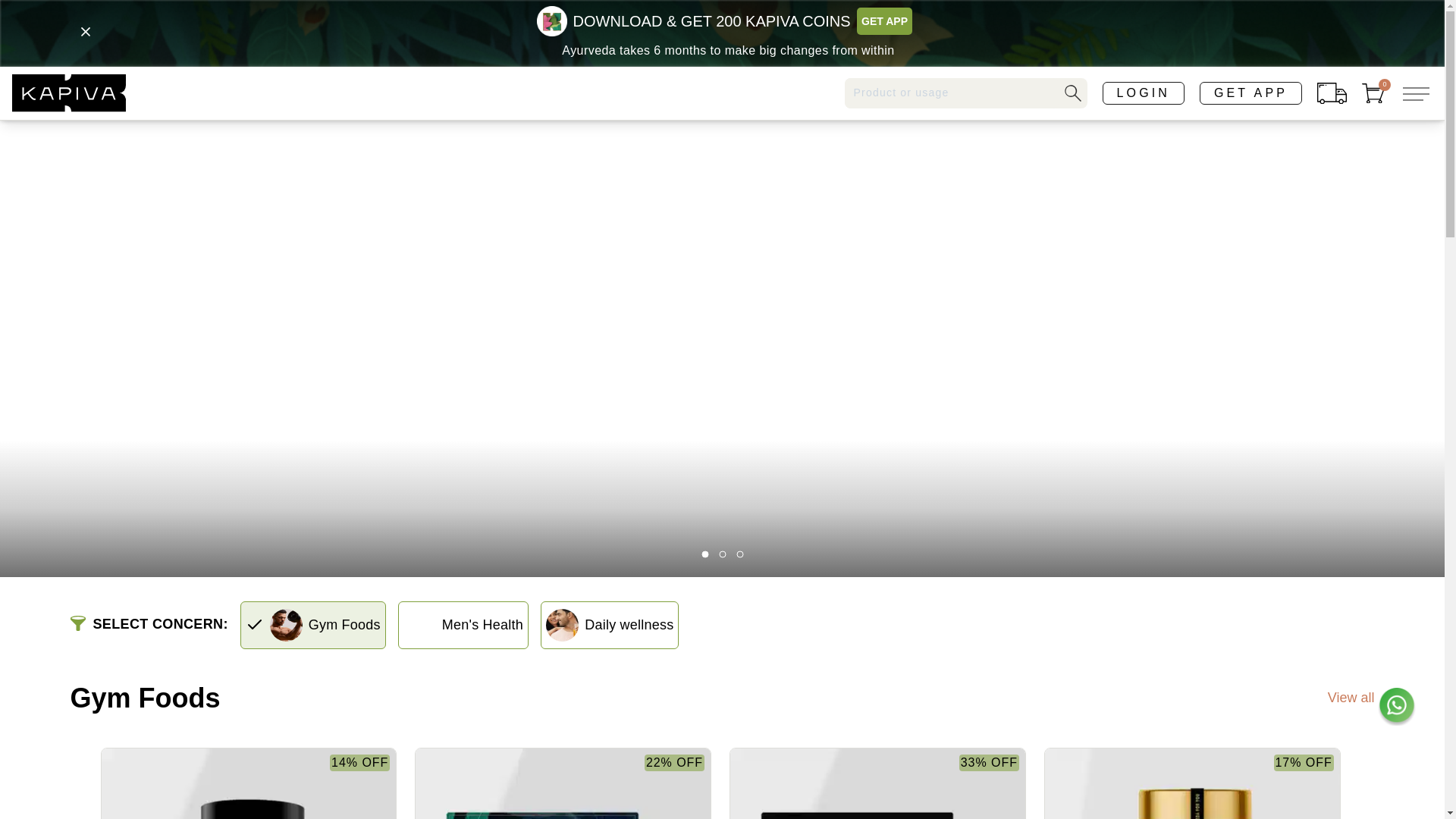Expand the hamburger menu
Screen dimensions: 1456x819
[x=1416, y=93]
